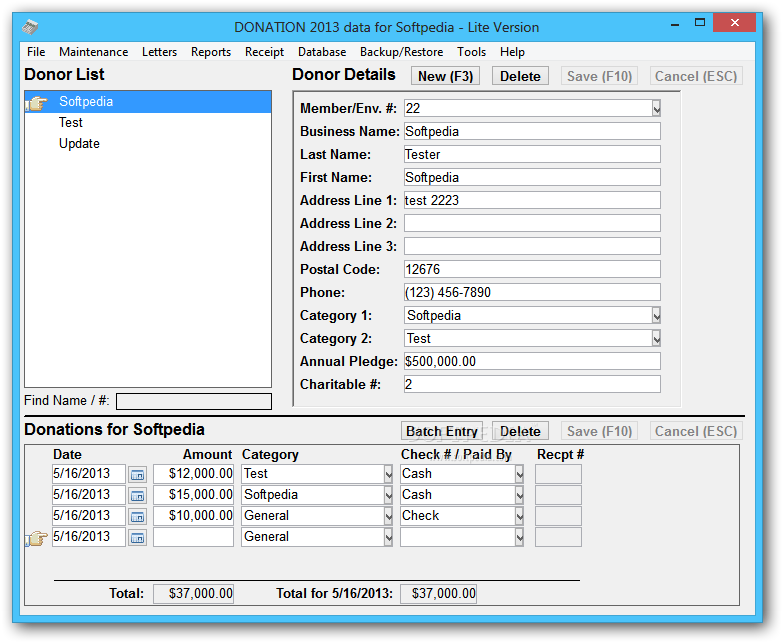The height and width of the screenshot is (643, 783).
Task: Click the Address Line 1 field
Action: point(532,200)
